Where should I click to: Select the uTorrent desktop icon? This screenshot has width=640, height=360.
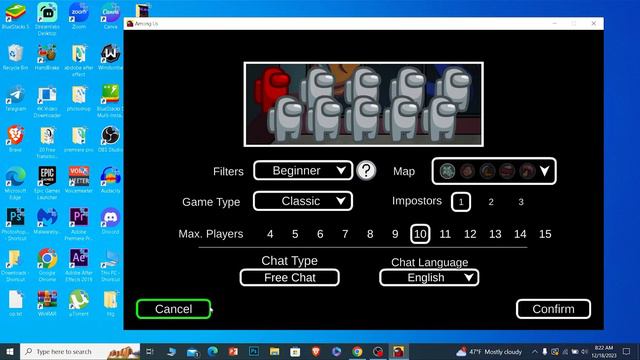click(x=79, y=302)
